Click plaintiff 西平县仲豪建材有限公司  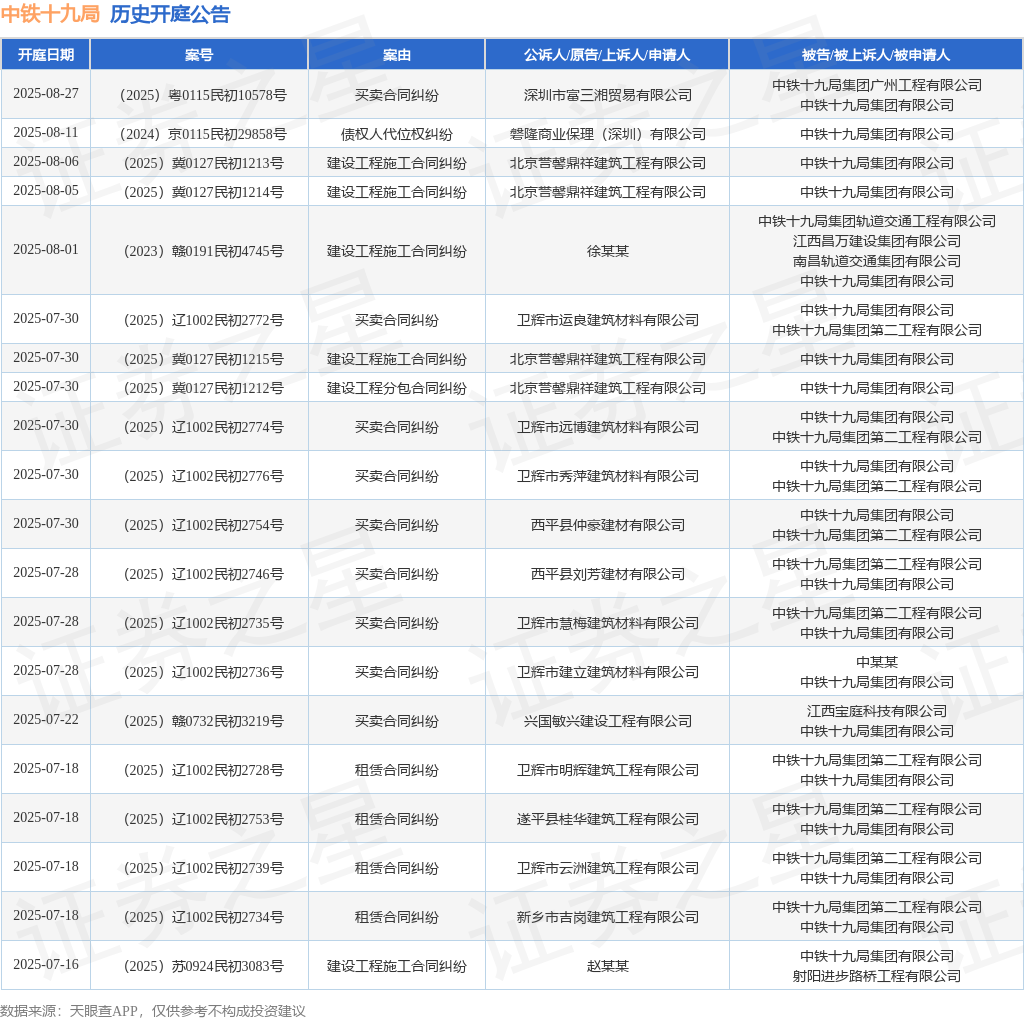[607, 526]
